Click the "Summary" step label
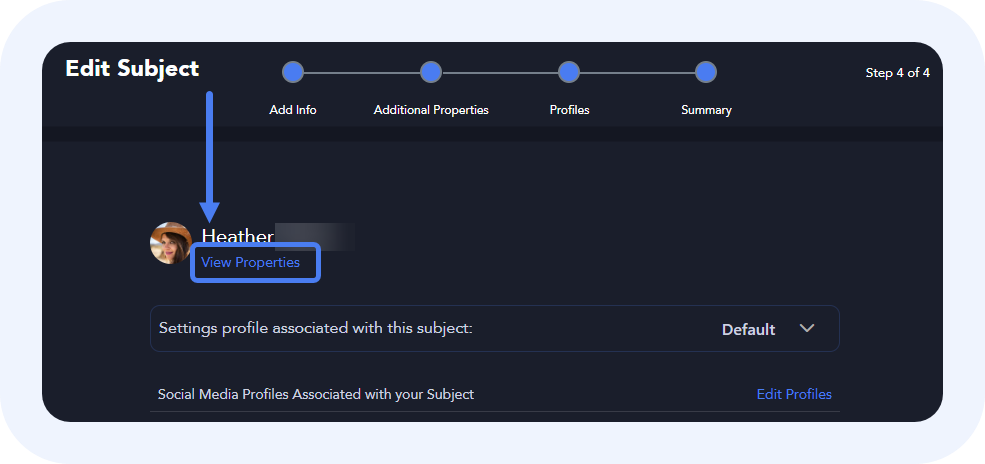The height and width of the screenshot is (464, 985). coord(706,110)
